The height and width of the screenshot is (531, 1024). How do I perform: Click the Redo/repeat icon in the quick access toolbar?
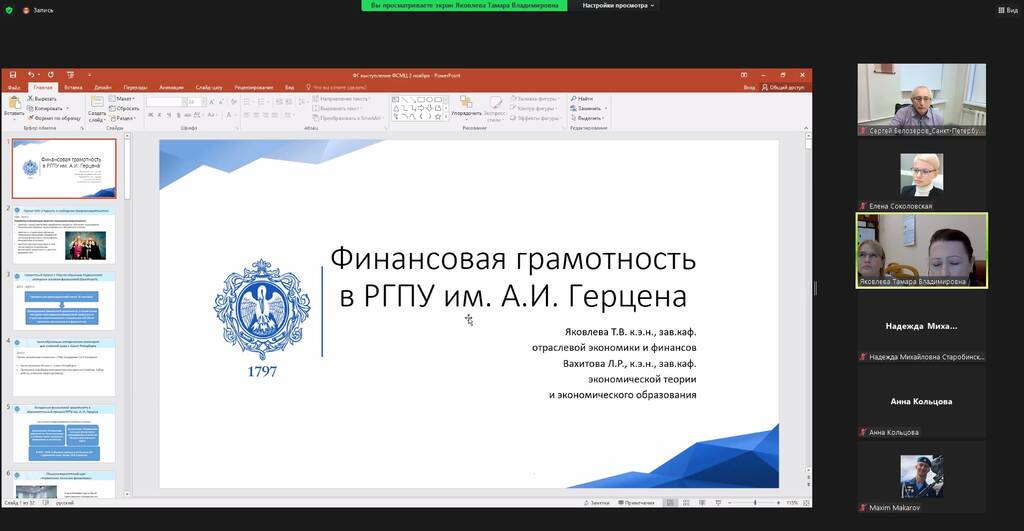(50, 75)
